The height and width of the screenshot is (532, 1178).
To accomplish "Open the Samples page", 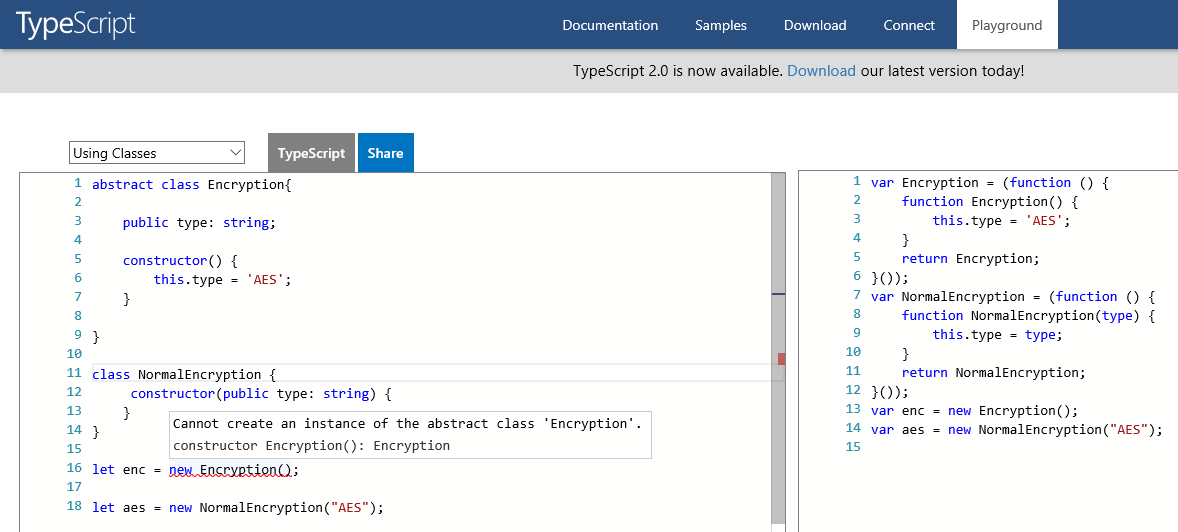I will pos(720,25).
